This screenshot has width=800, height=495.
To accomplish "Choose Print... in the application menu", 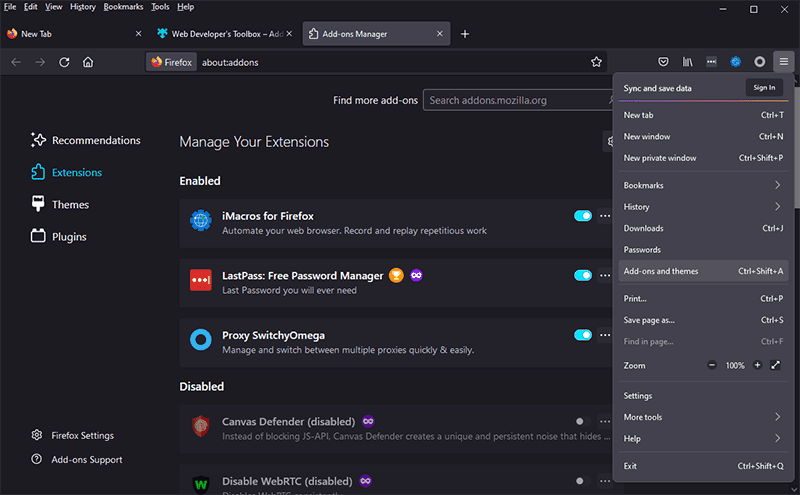I will (x=703, y=299).
